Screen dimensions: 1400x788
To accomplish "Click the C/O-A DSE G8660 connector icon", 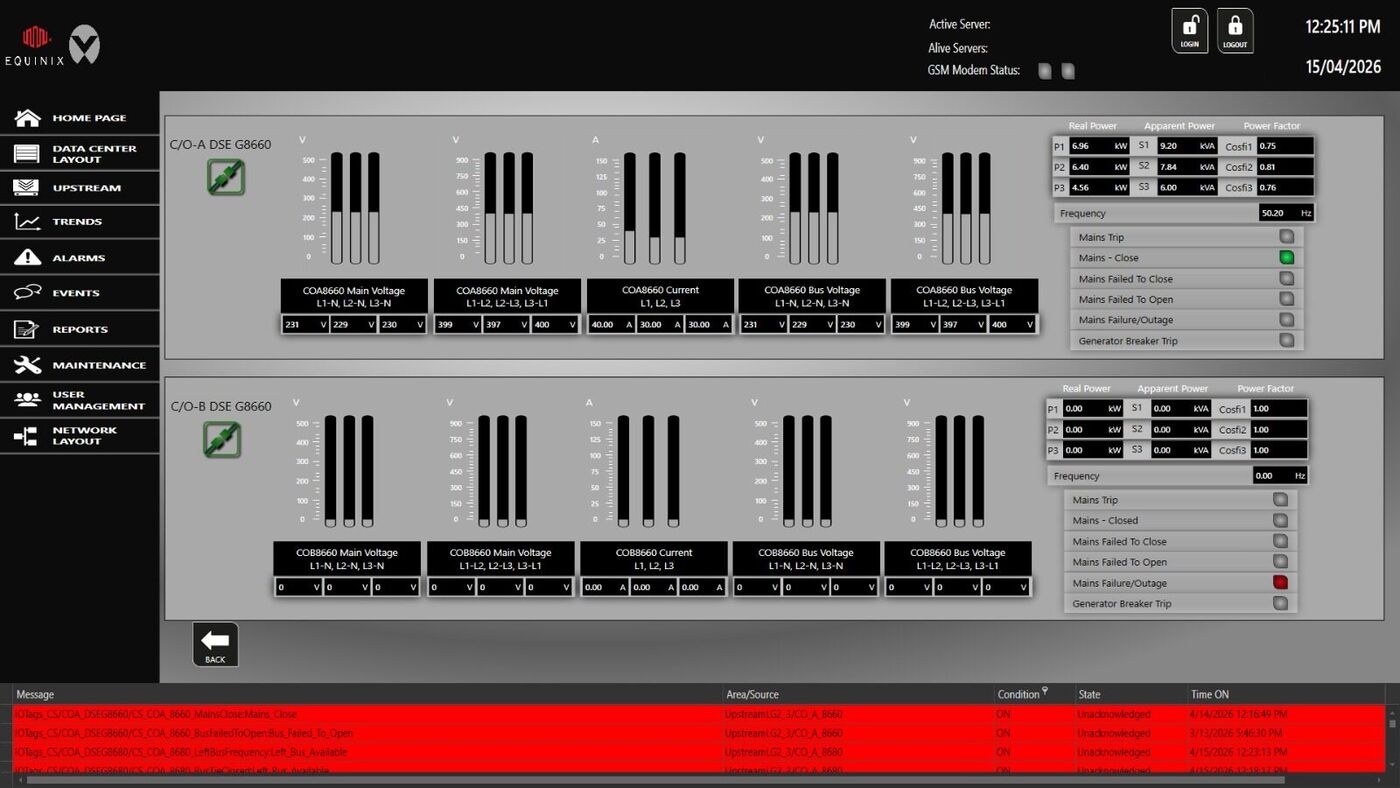I will click(225, 177).
